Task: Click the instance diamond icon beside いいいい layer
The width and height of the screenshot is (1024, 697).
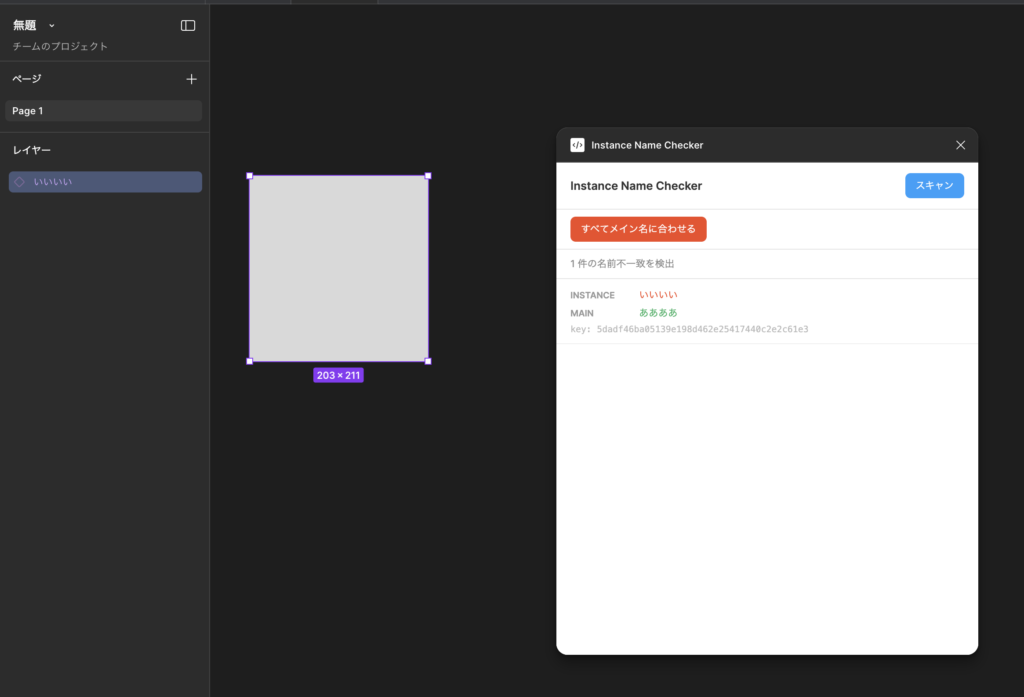Action: 20,182
